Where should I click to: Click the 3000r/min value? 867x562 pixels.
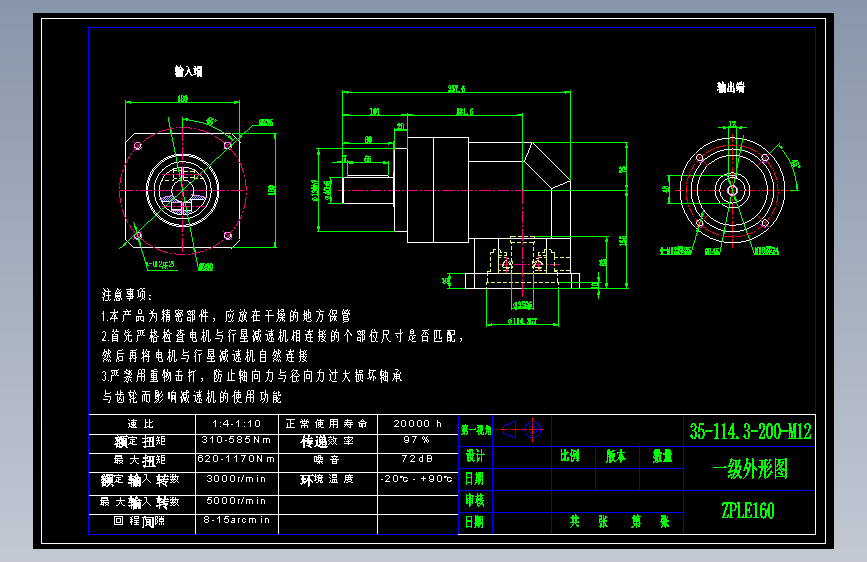pyautogui.click(x=236, y=478)
